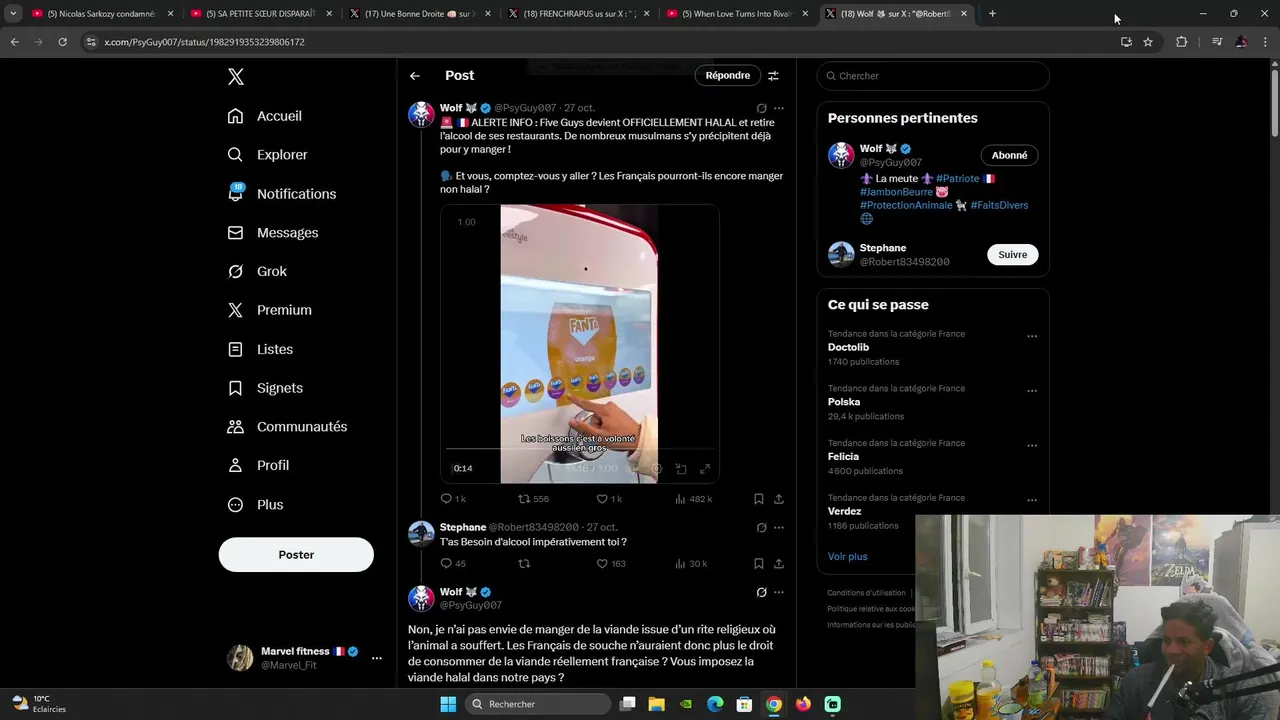
Task: Reload the page in Chrome
Action: [x=62, y=42]
